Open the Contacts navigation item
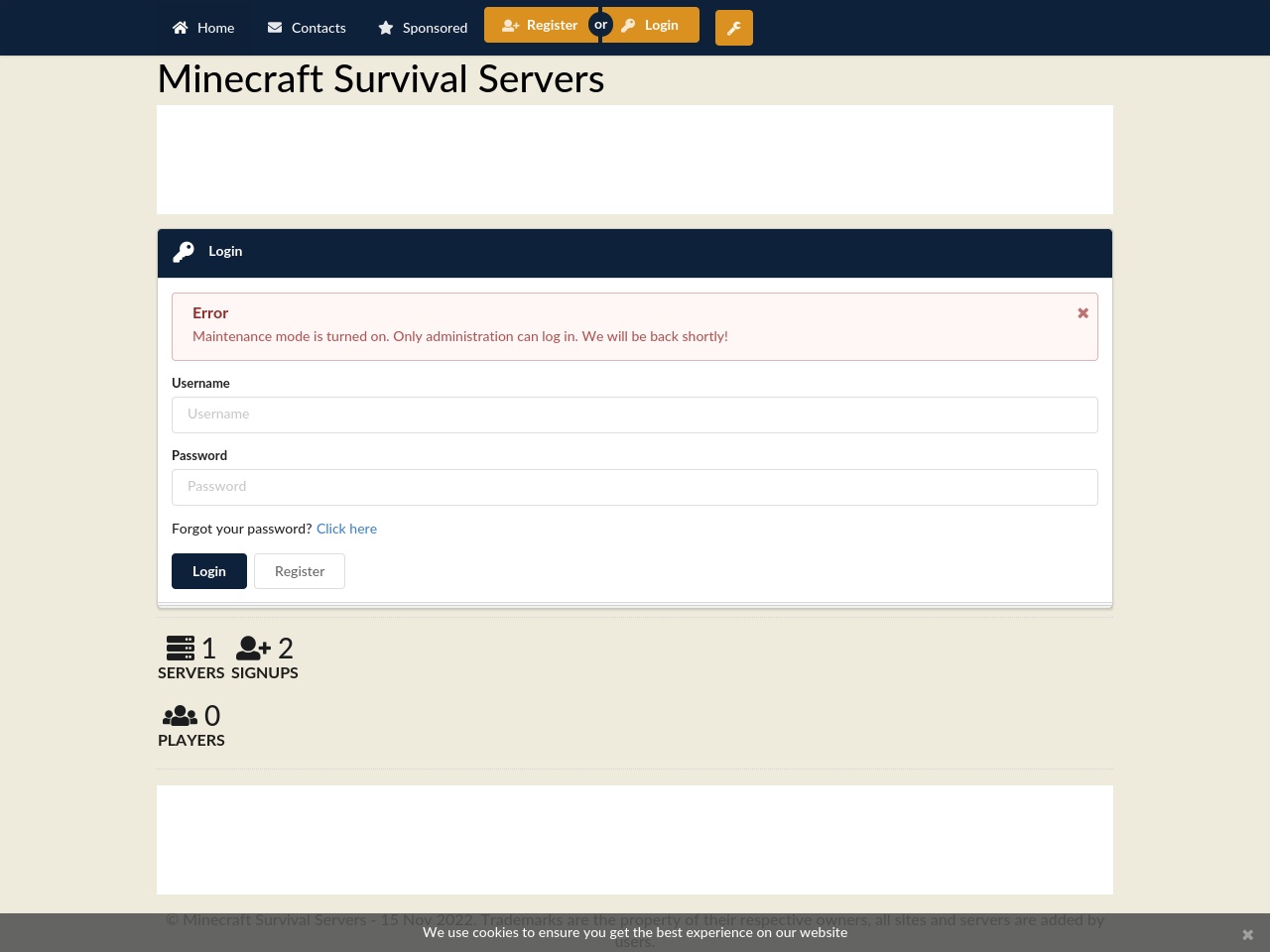Viewport: 1270px width, 952px height. 307,28
